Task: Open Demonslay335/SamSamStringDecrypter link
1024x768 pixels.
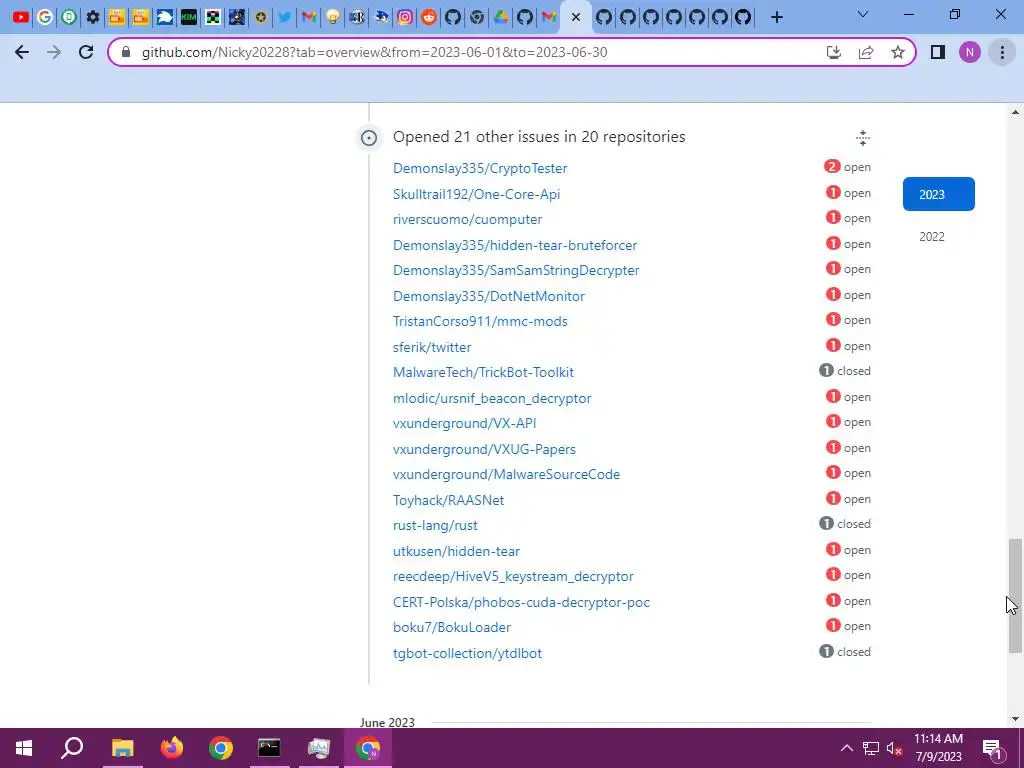Action: 516,270
